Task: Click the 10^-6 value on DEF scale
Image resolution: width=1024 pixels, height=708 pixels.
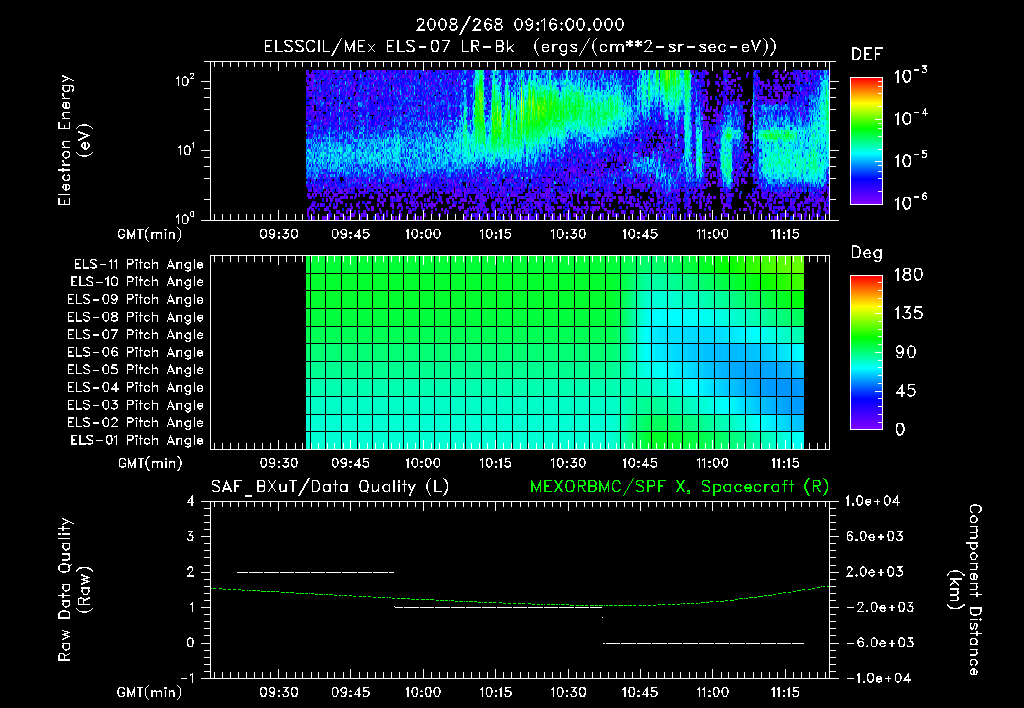Action: click(910, 202)
